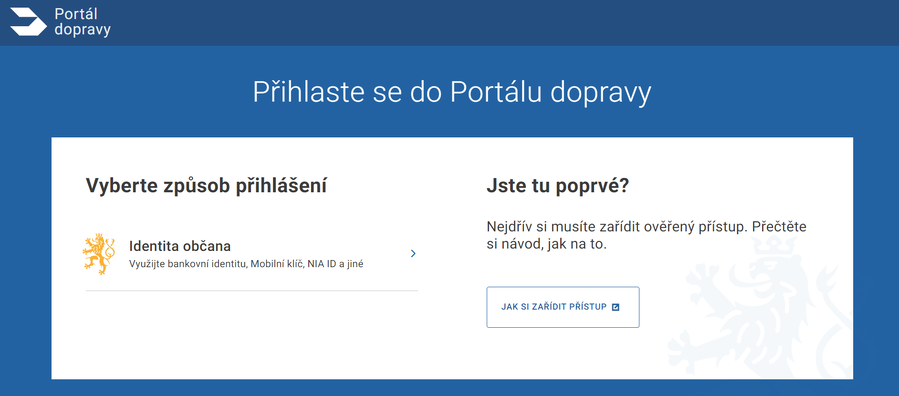The image size is (899, 396).
Task: Click the 'Využijte bankovní identitu' description text
Action: pos(247,264)
